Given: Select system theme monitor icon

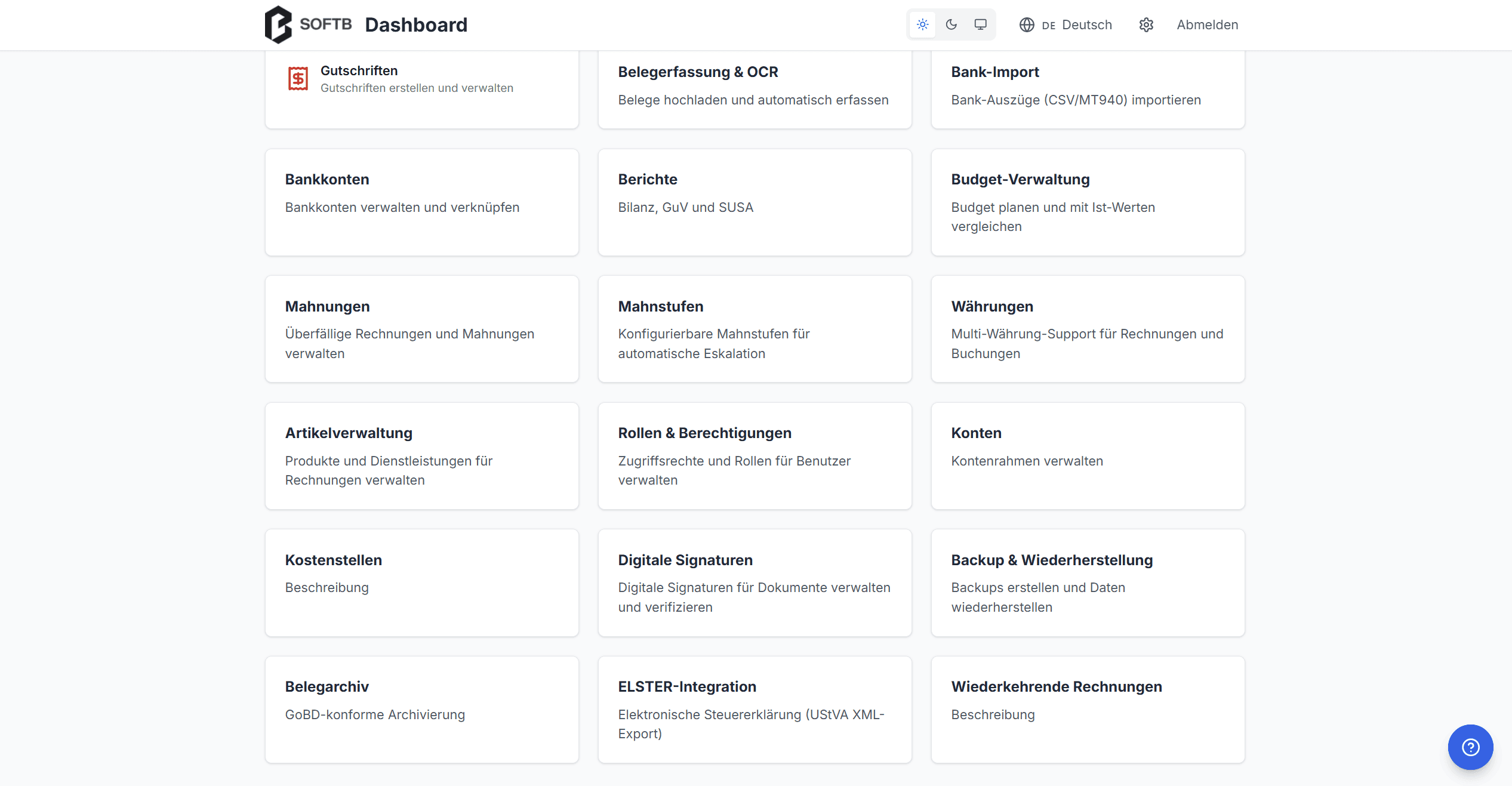Looking at the screenshot, I should coord(980,24).
